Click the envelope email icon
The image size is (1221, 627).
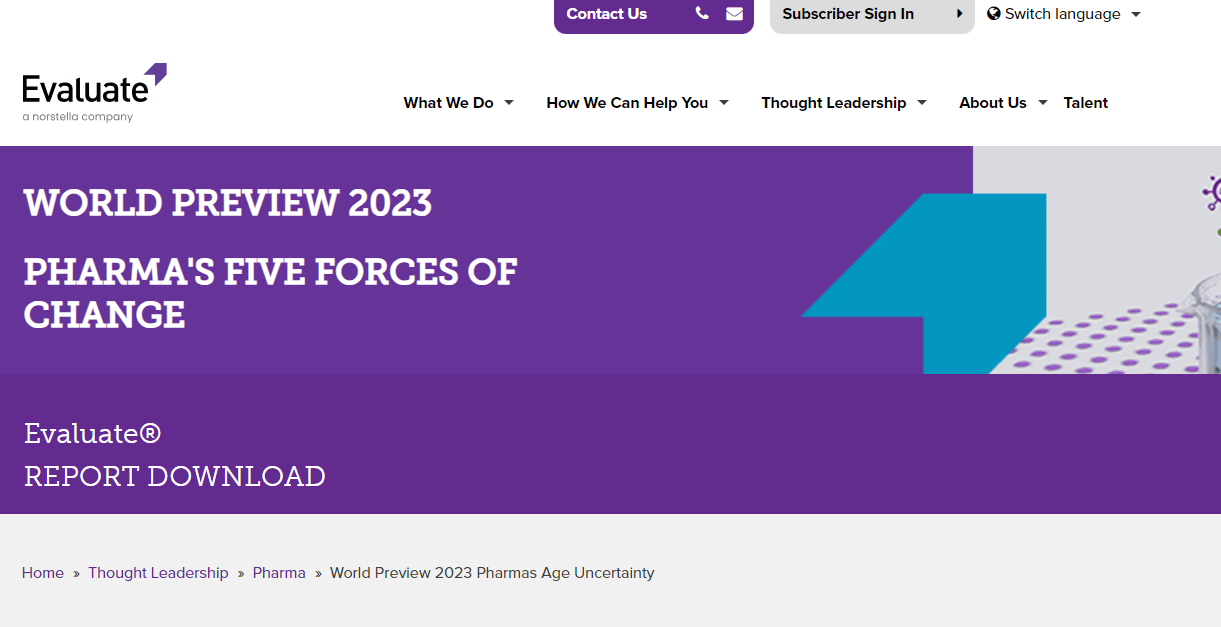[734, 14]
